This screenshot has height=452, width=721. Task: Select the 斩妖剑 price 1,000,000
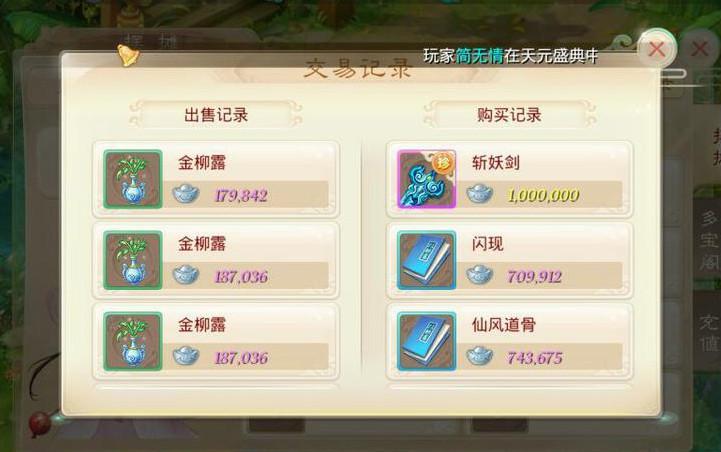tap(543, 195)
